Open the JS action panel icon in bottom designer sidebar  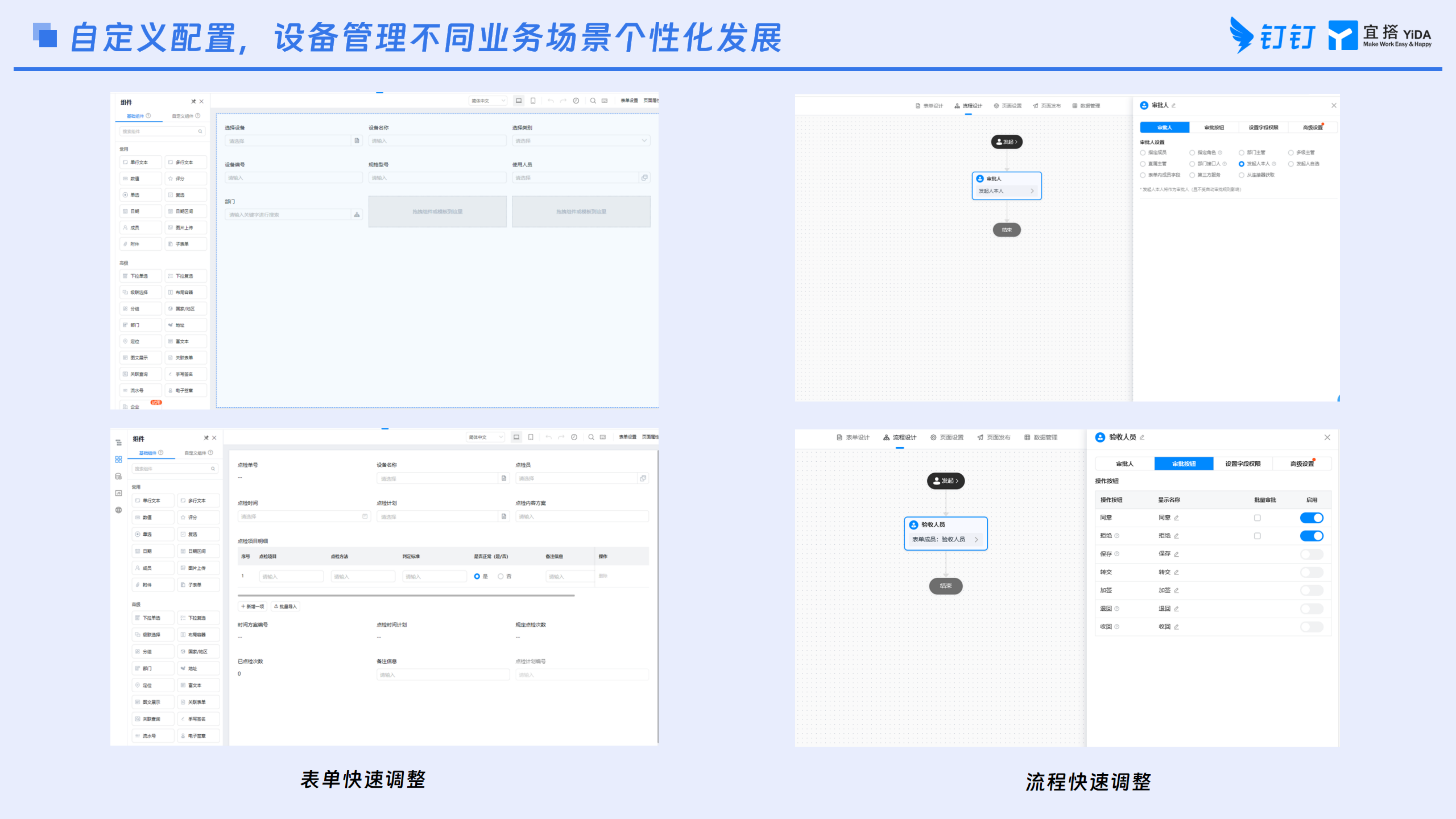click(119, 493)
